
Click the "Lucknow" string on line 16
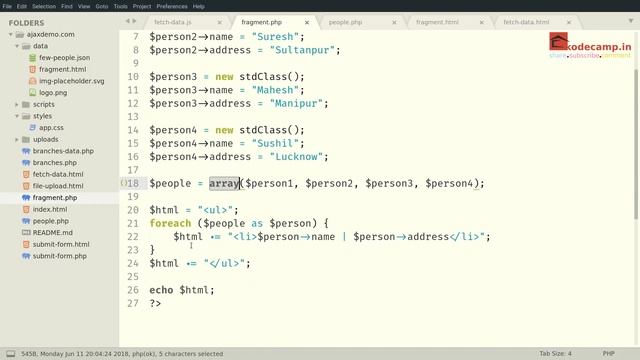point(296,157)
